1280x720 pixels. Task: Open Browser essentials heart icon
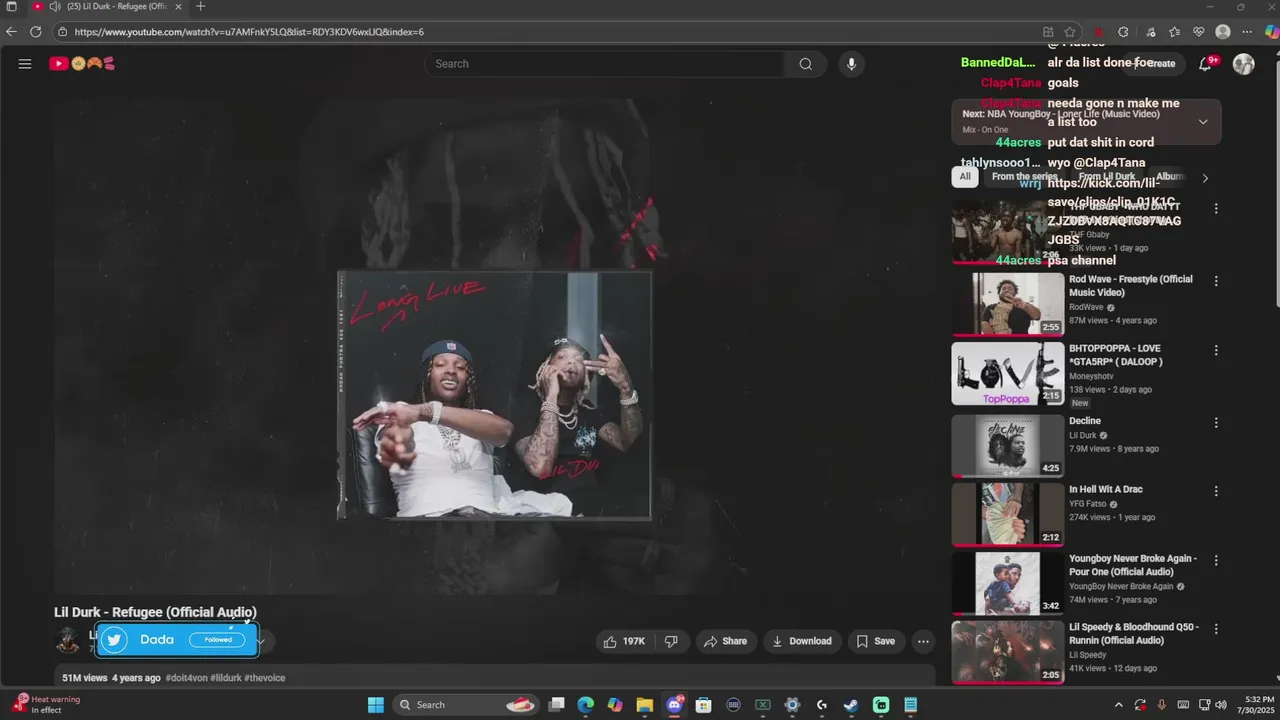[x=1199, y=32]
